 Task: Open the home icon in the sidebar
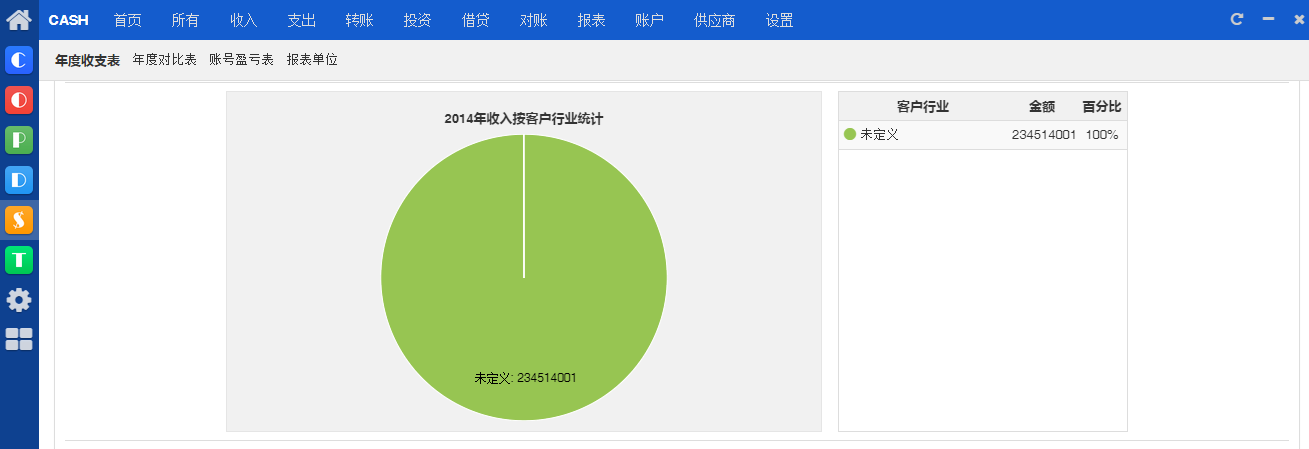(19, 20)
